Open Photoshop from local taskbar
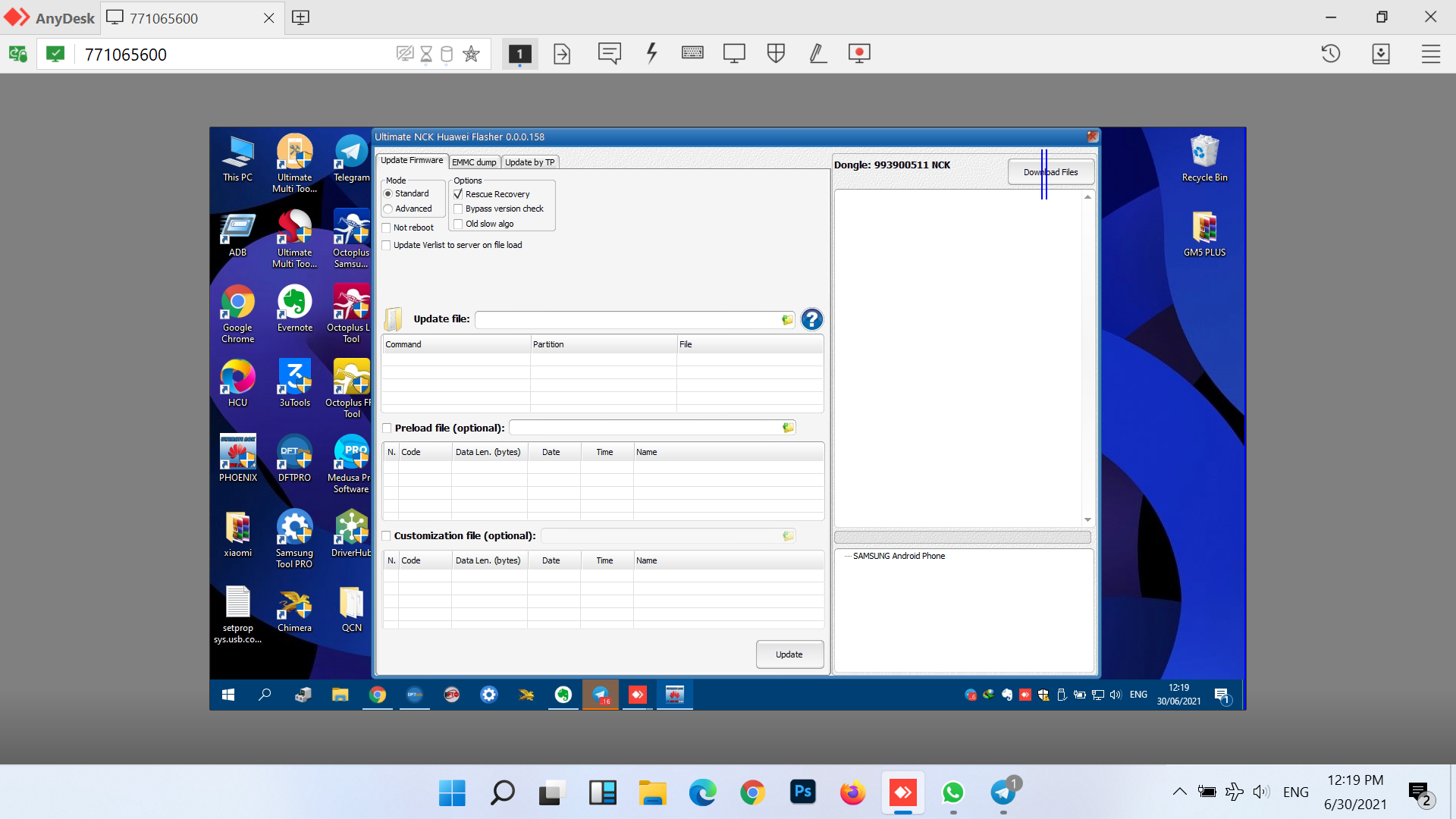 coord(802,792)
